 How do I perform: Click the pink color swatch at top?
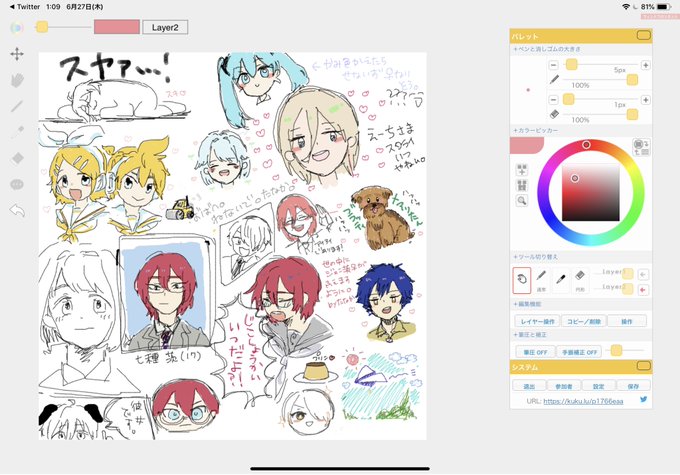(x=117, y=27)
